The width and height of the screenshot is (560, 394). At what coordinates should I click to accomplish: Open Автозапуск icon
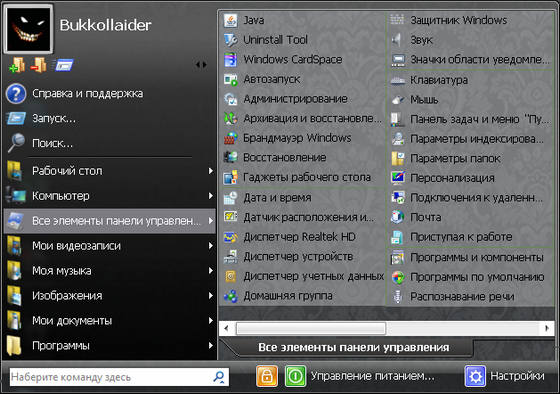click(231, 79)
